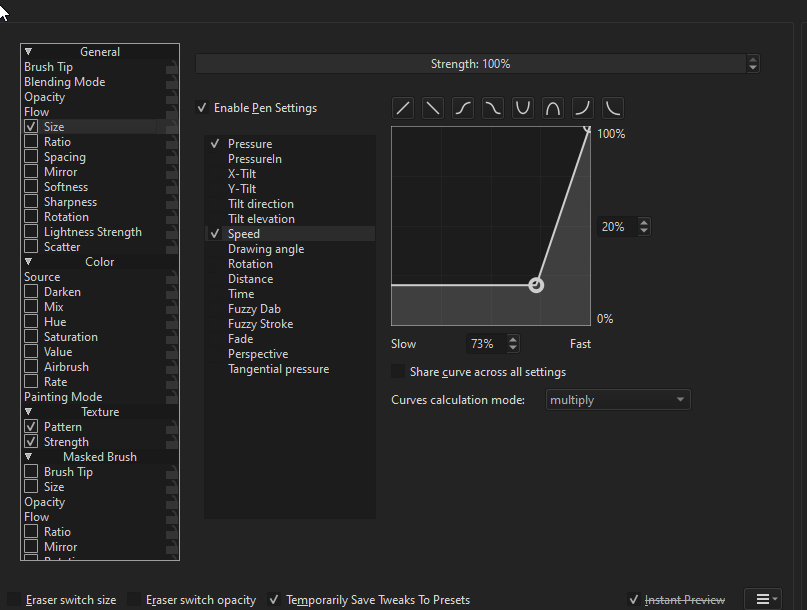
Task: Collapse the Texture section in options list
Action: pyautogui.click(x=29, y=412)
